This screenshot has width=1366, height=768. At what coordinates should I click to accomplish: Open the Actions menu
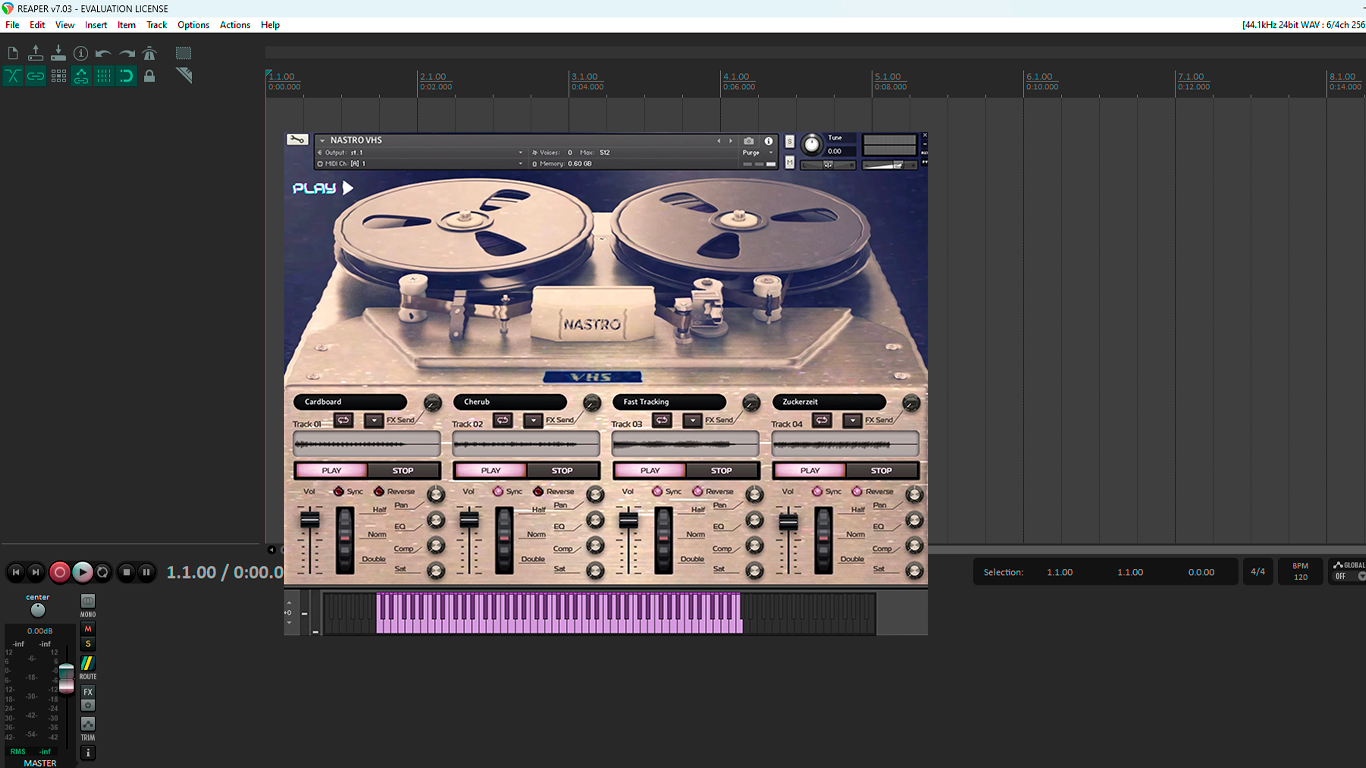235,25
